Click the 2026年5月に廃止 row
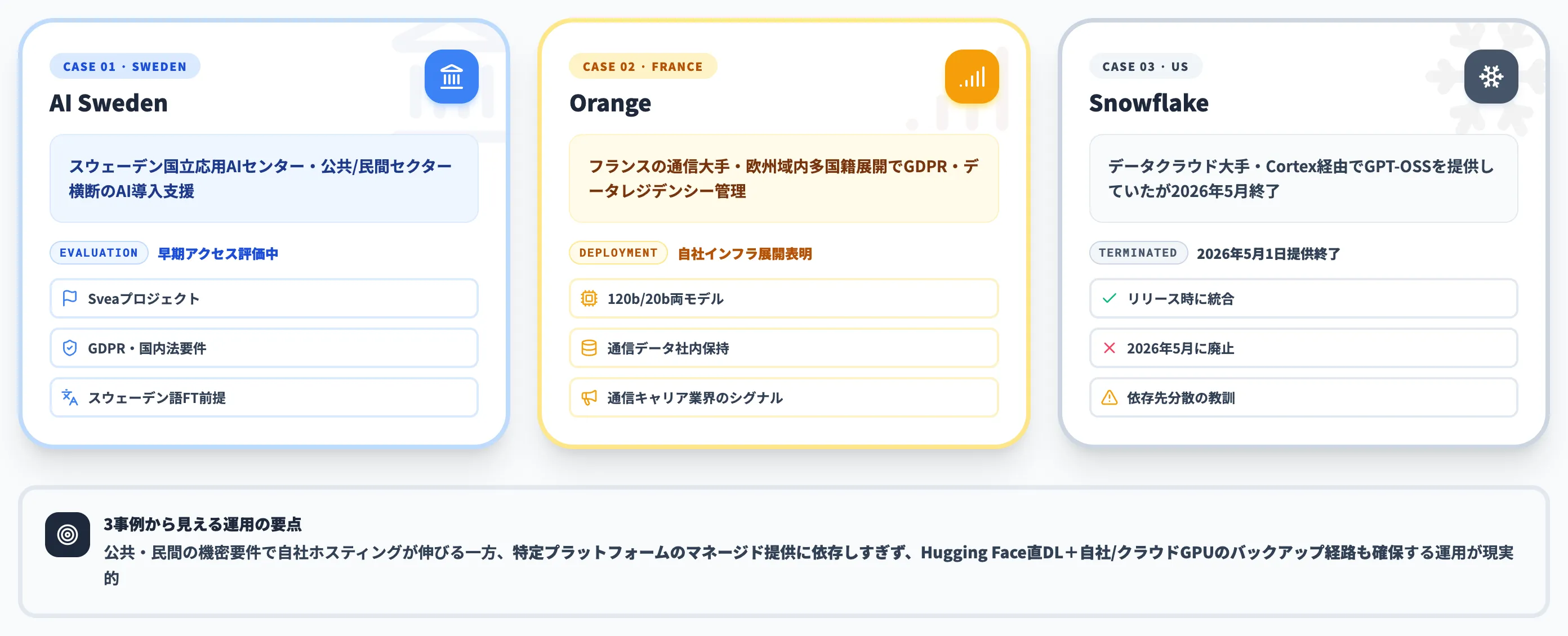 [x=1304, y=348]
